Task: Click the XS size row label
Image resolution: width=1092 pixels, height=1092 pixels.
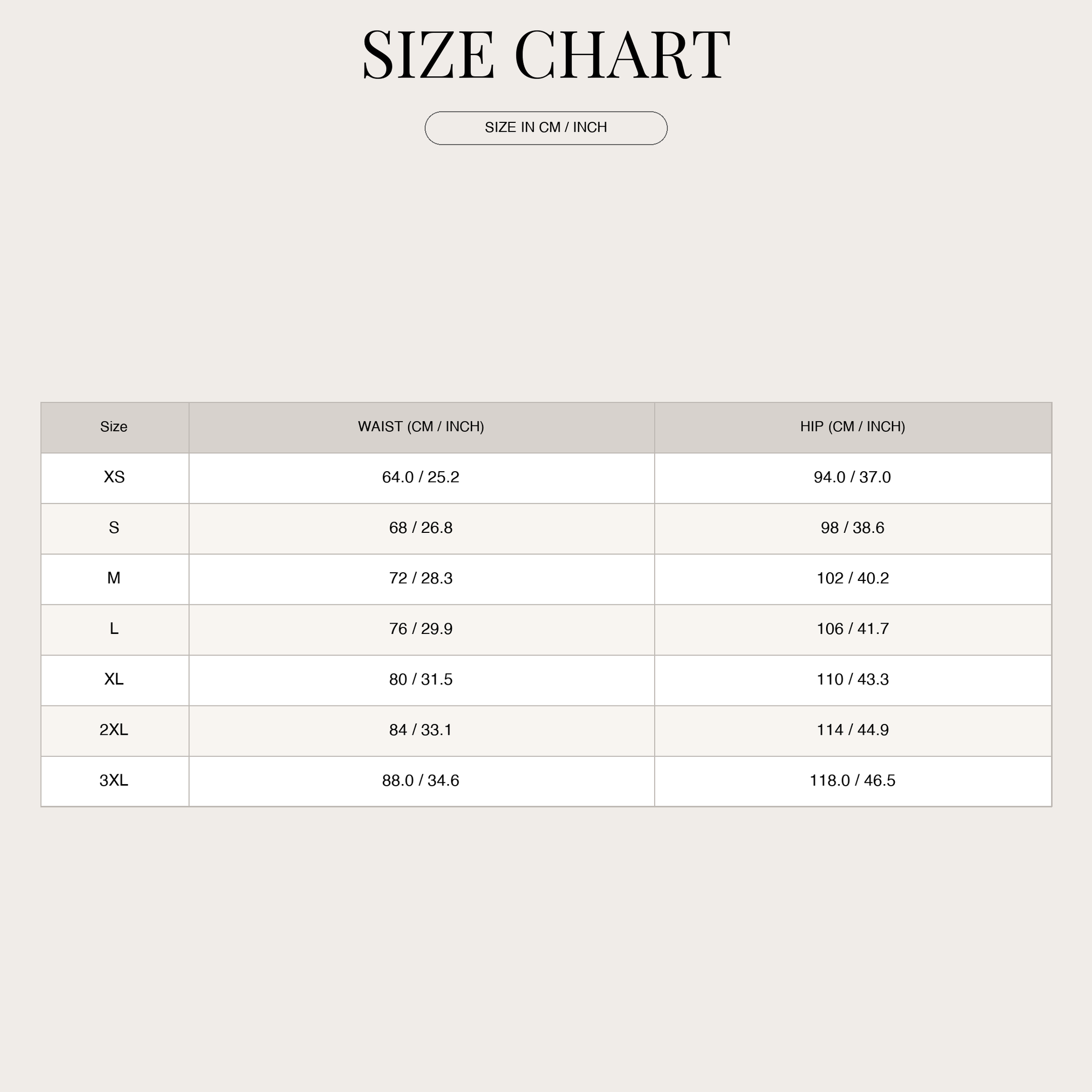Action: pos(114,477)
